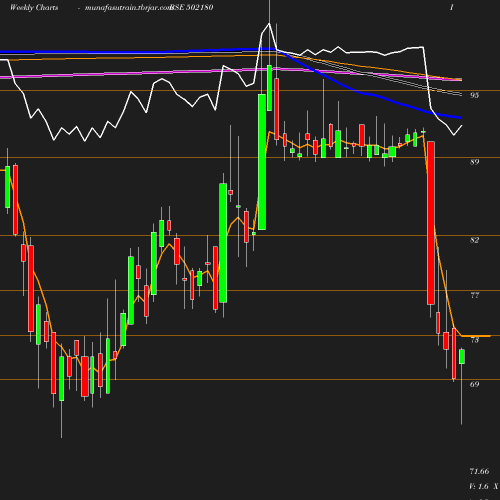The image size is (500, 500).
Task: Click the 69 price axis label
Action: click(x=474, y=384)
